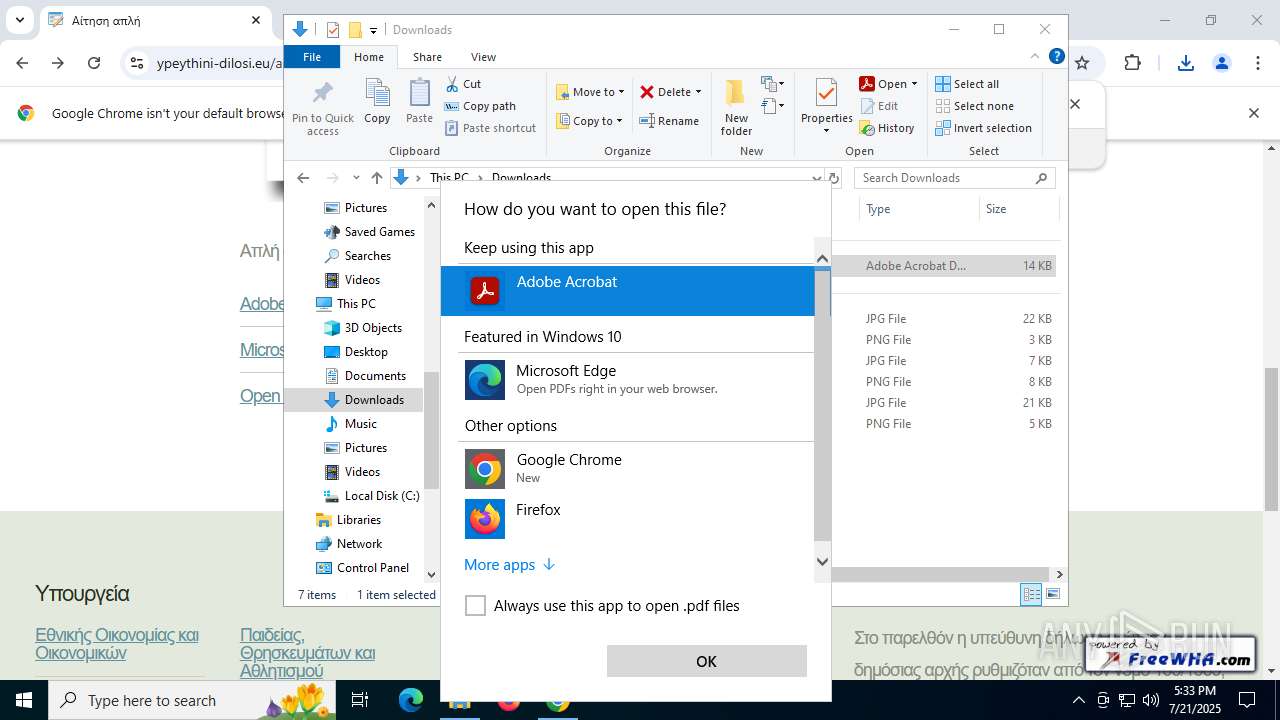1280x720 pixels.
Task: Switch Explorer to details view
Action: 1031,595
